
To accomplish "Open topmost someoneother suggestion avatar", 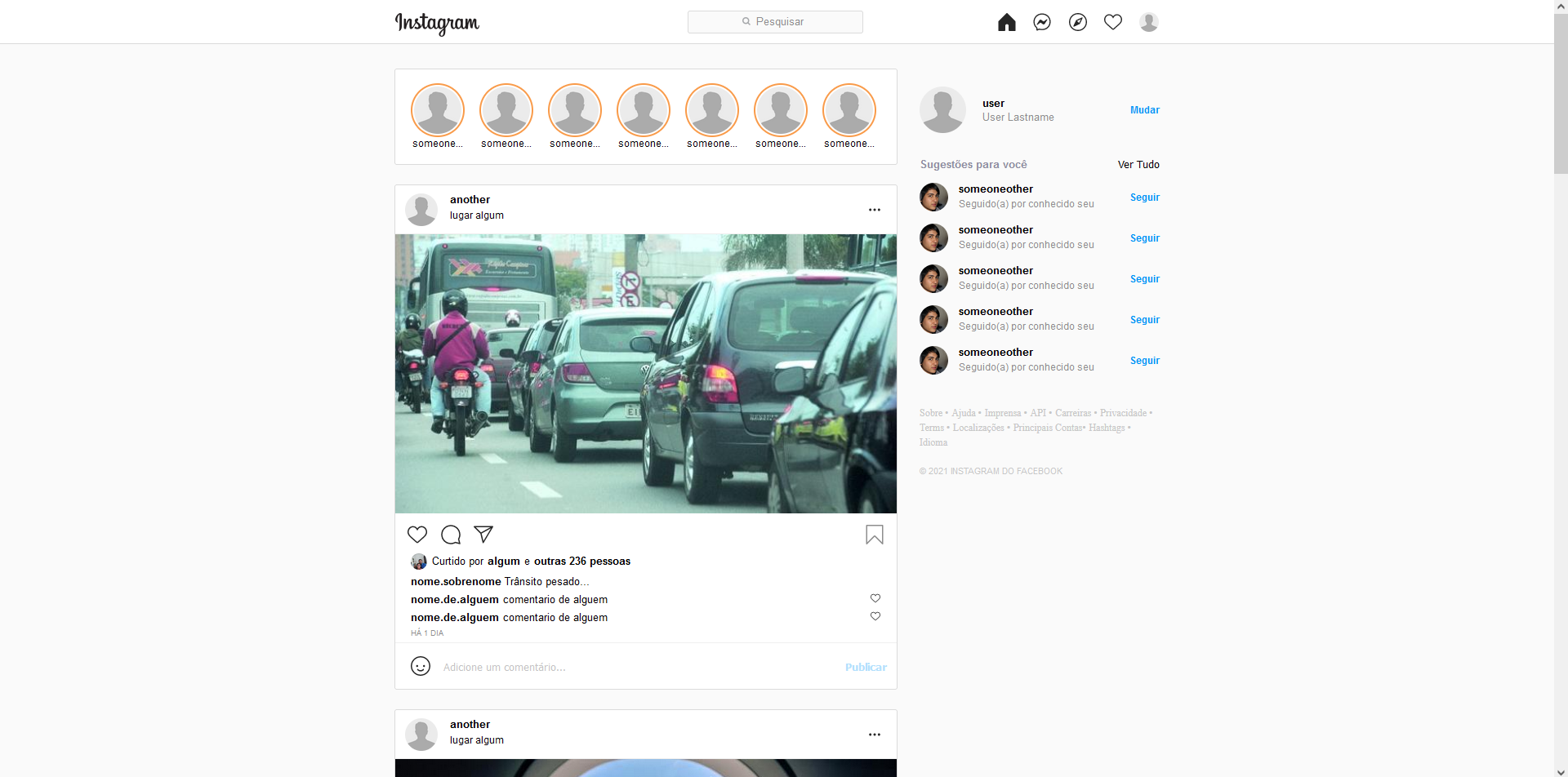I will pyautogui.click(x=933, y=197).
